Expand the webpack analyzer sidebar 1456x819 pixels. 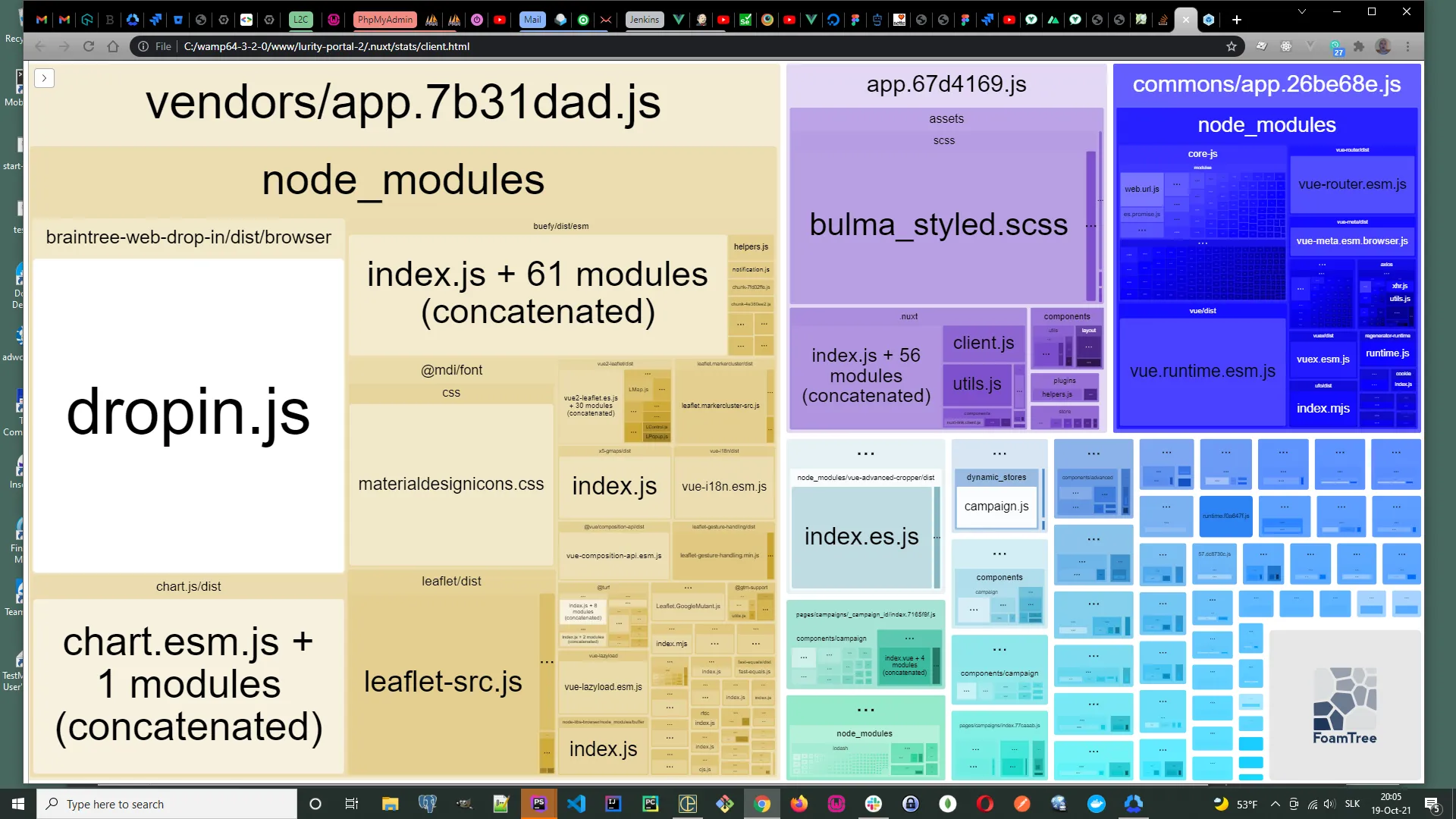coord(44,78)
